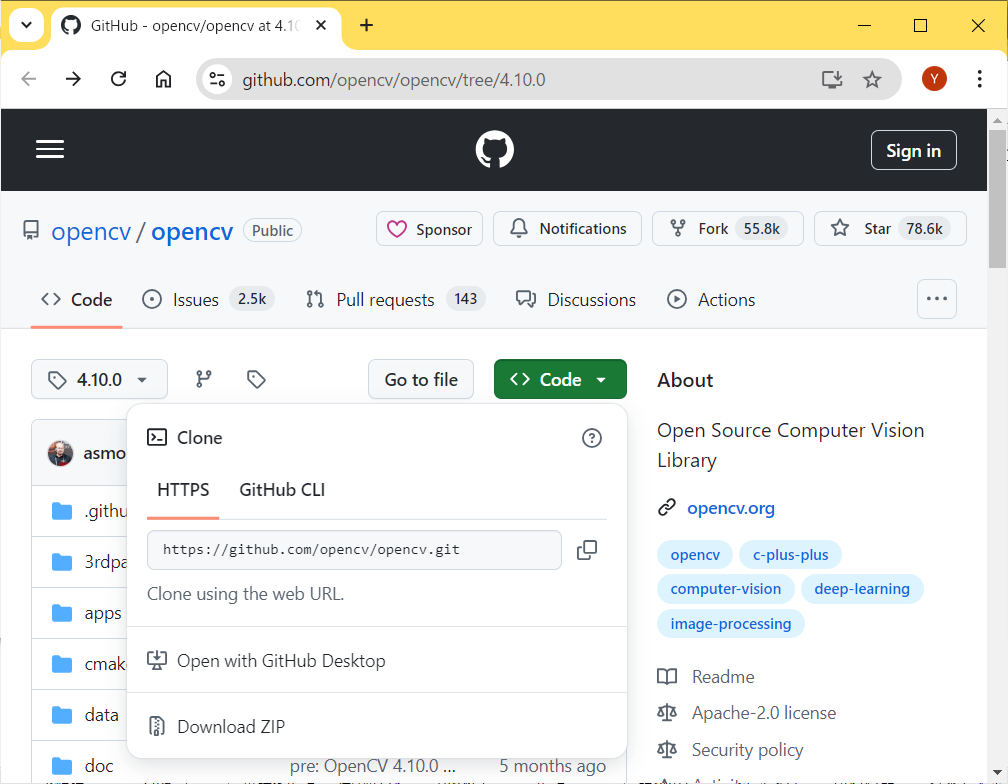The width and height of the screenshot is (1008, 784).
Task: Click the Go to file button
Action: tap(420, 379)
